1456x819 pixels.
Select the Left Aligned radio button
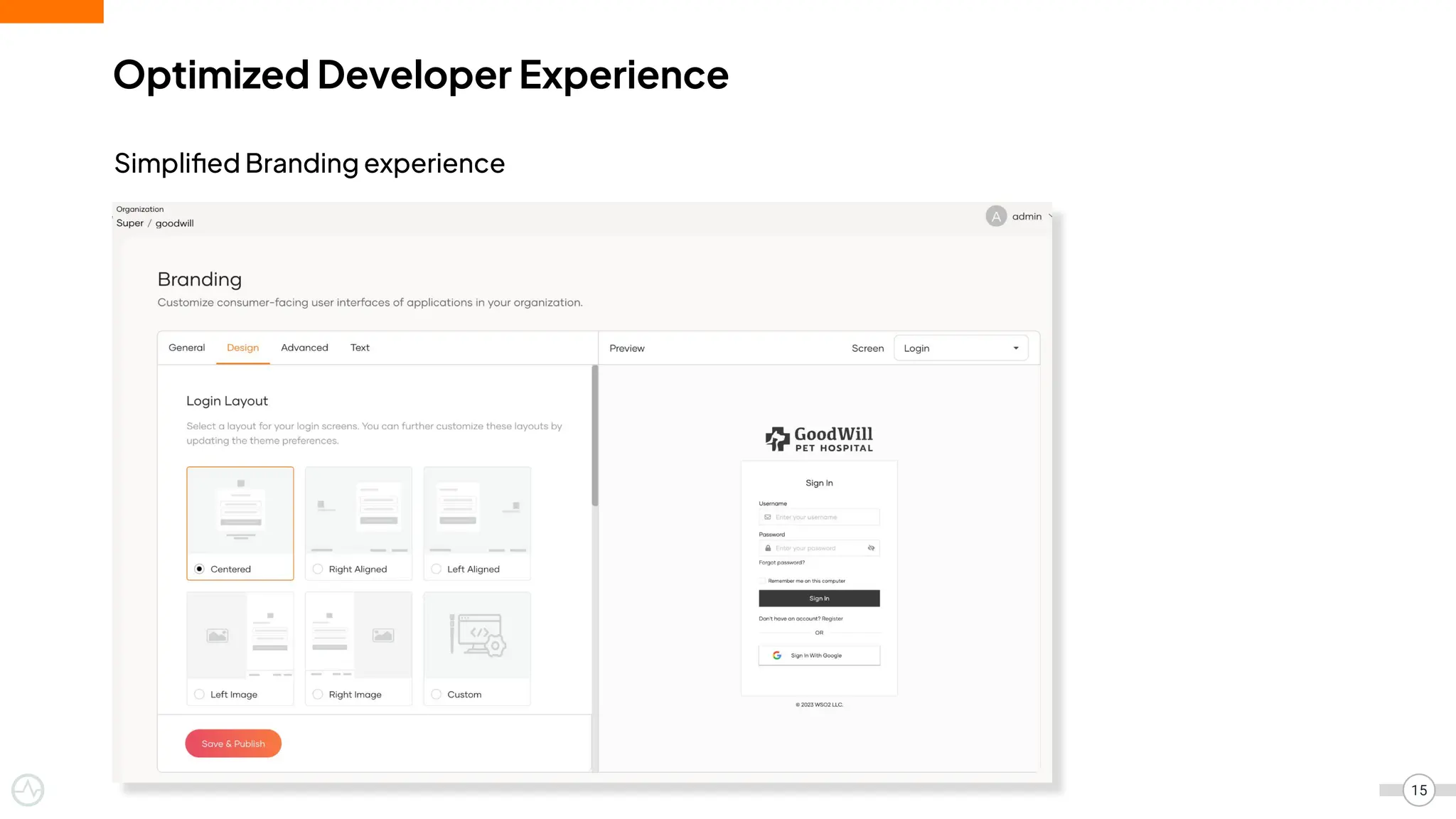click(437, 569)
